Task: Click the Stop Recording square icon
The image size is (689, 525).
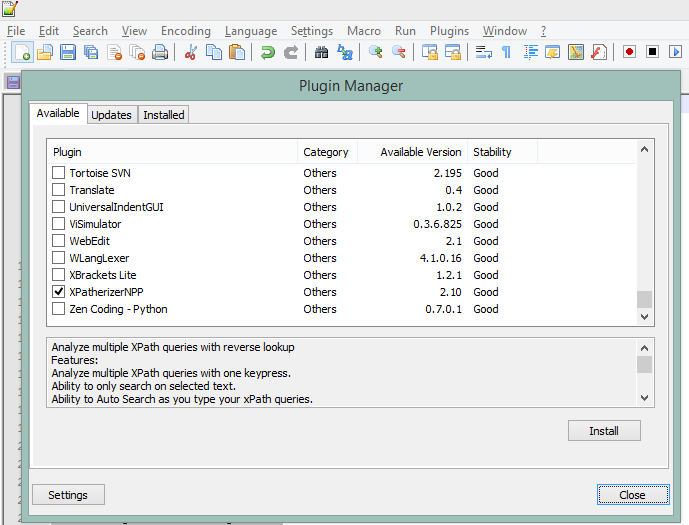Action: (653, 52)
